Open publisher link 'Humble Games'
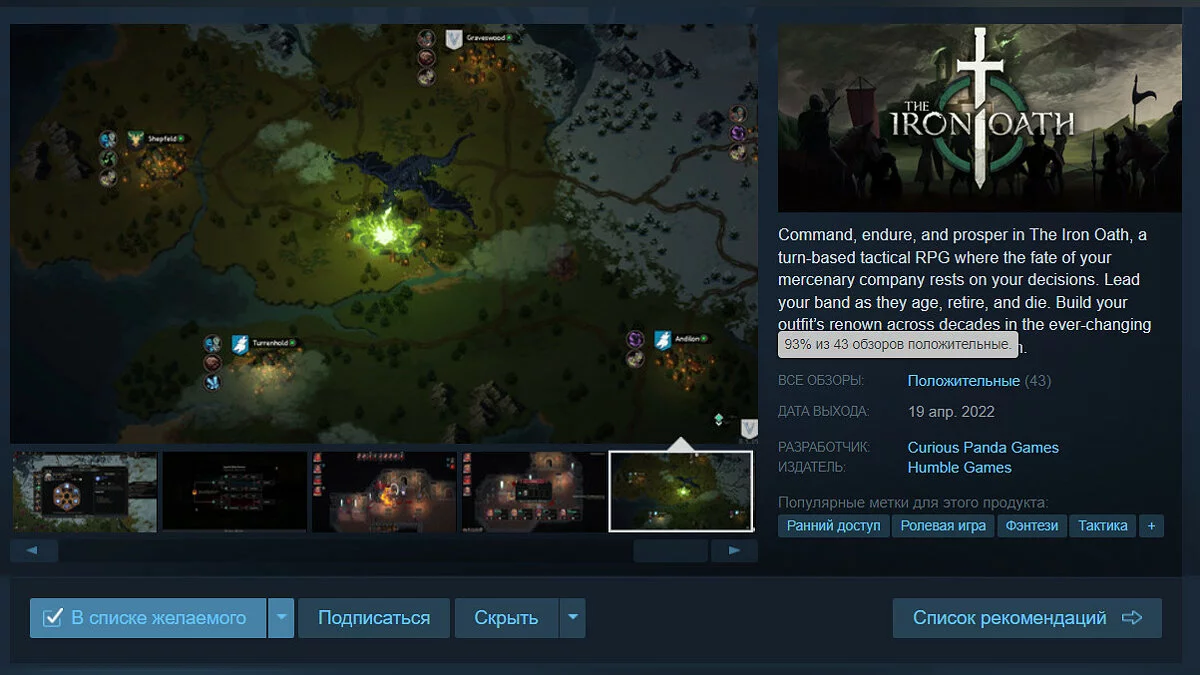This screenshot has width=1200, height=675. point(959,467)
